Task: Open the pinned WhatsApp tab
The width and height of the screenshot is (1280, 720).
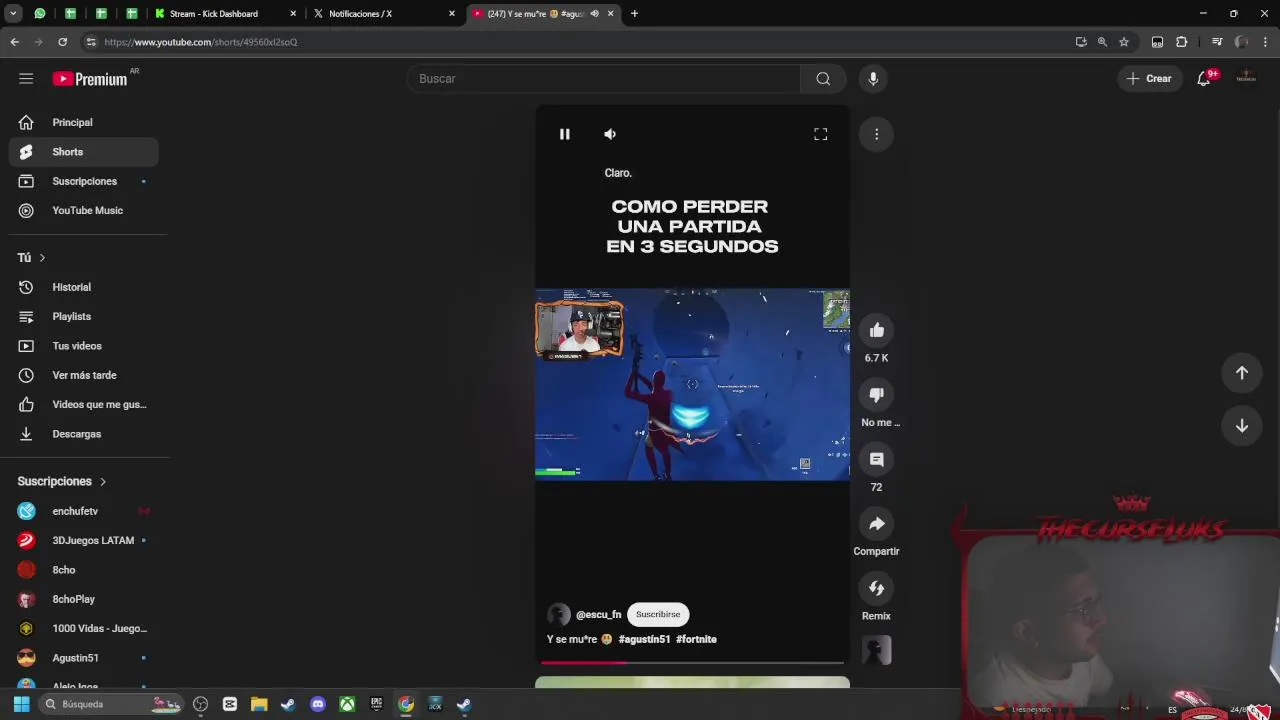Action: [x=40, y=14]
